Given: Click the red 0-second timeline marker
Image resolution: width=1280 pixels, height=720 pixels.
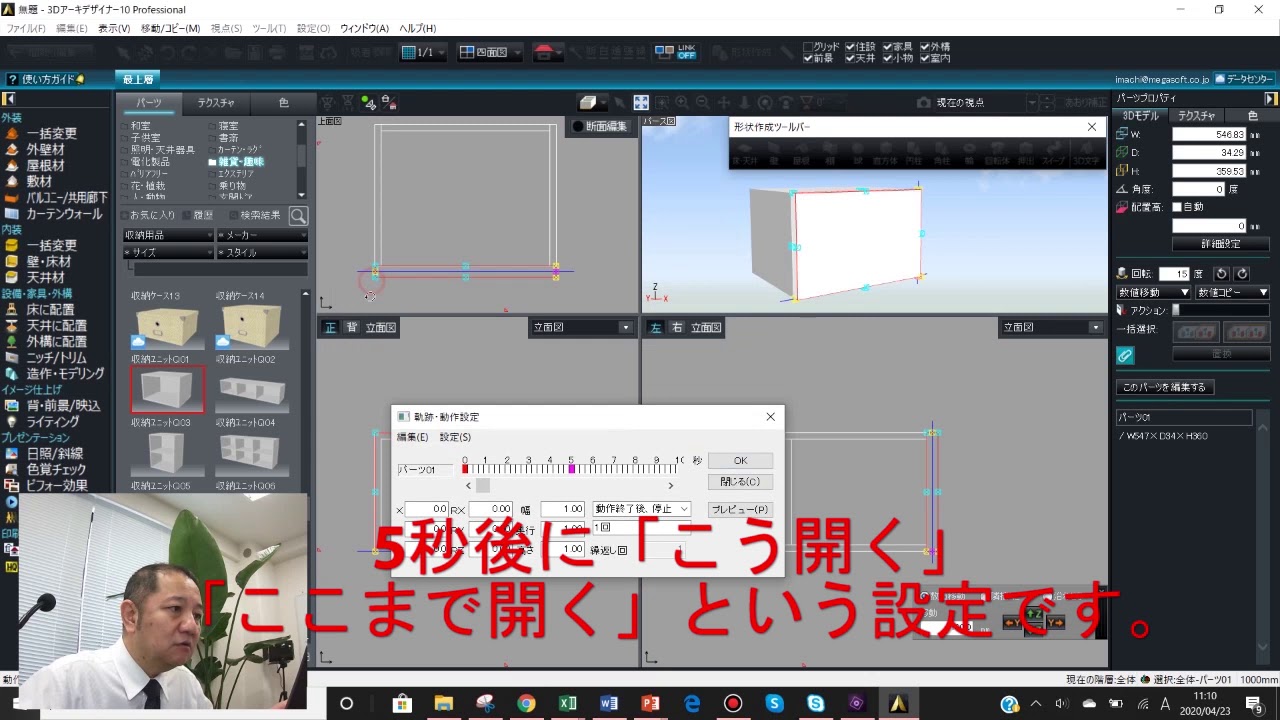Looking at the screenshot, I should pyautogui.click(x=465, y=469).
